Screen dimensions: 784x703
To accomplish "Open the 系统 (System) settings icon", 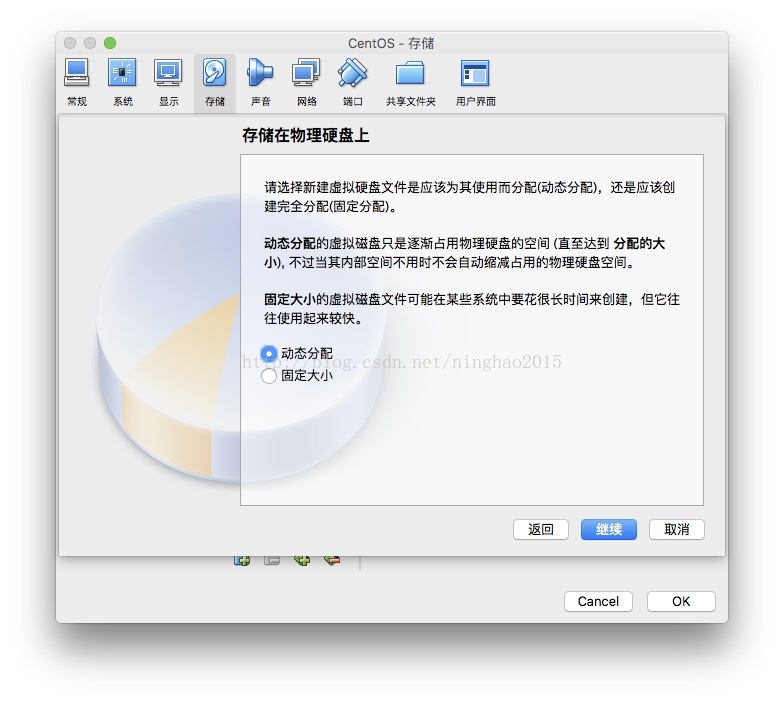I will pyautogui.click(x=122, y=74).
